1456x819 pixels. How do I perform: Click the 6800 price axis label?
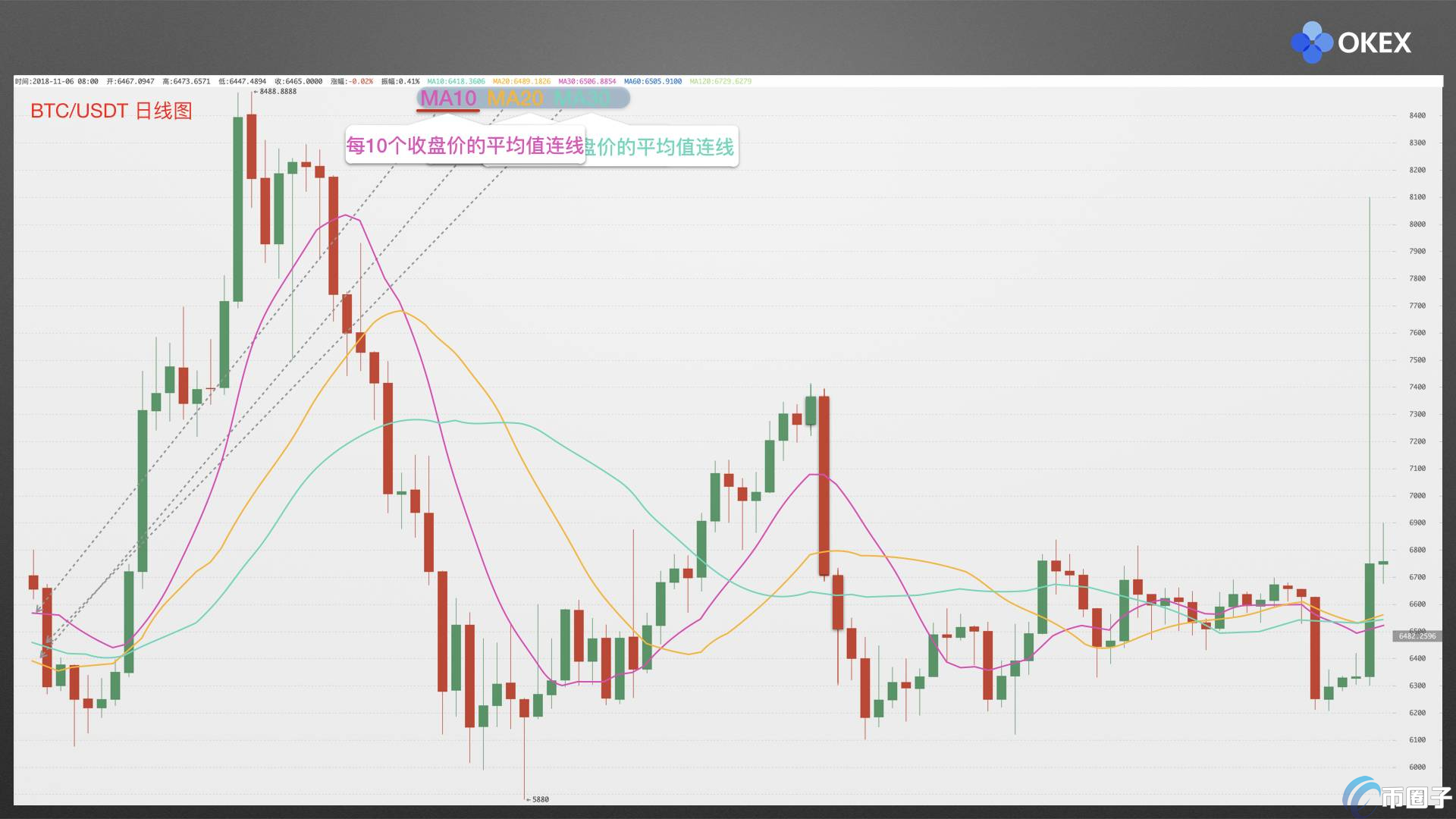pos(1417,550)
